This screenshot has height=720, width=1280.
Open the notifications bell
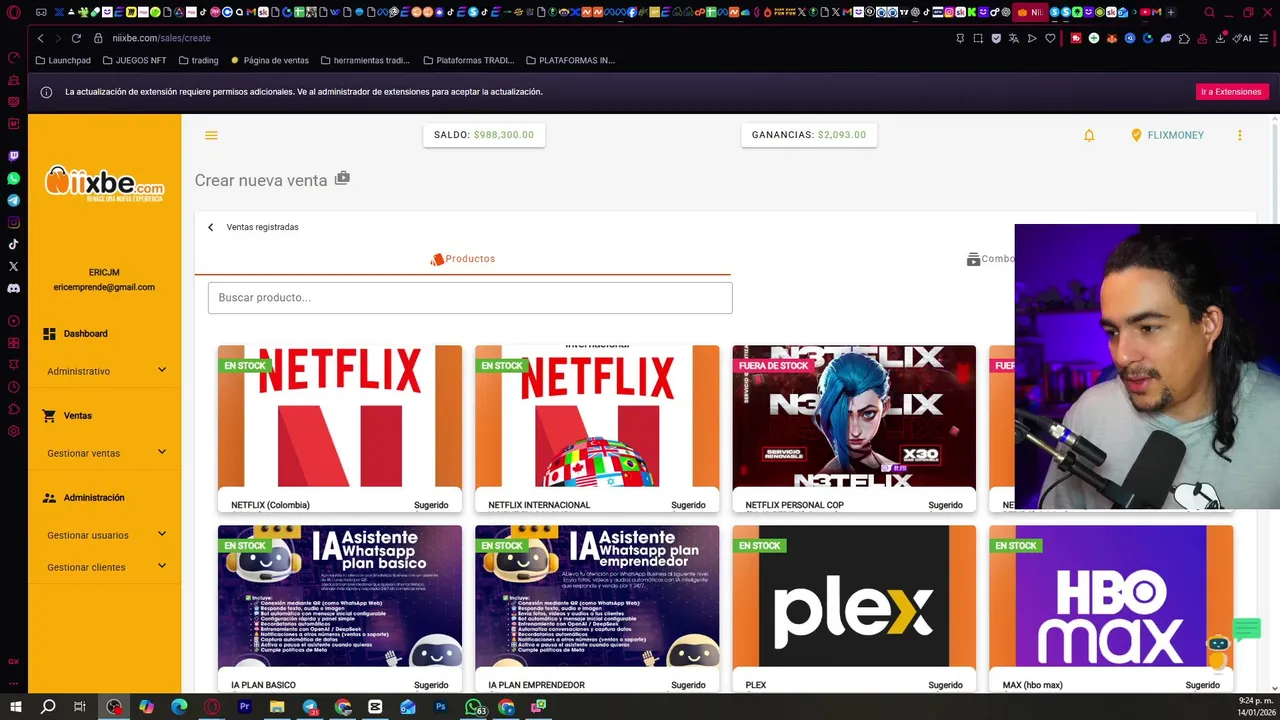[x=1089, y=135]
